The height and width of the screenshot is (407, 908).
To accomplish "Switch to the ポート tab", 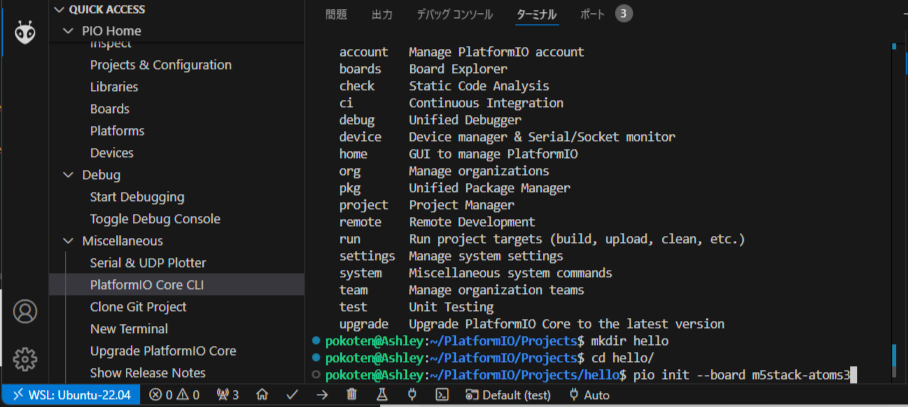I will point(592,14).
